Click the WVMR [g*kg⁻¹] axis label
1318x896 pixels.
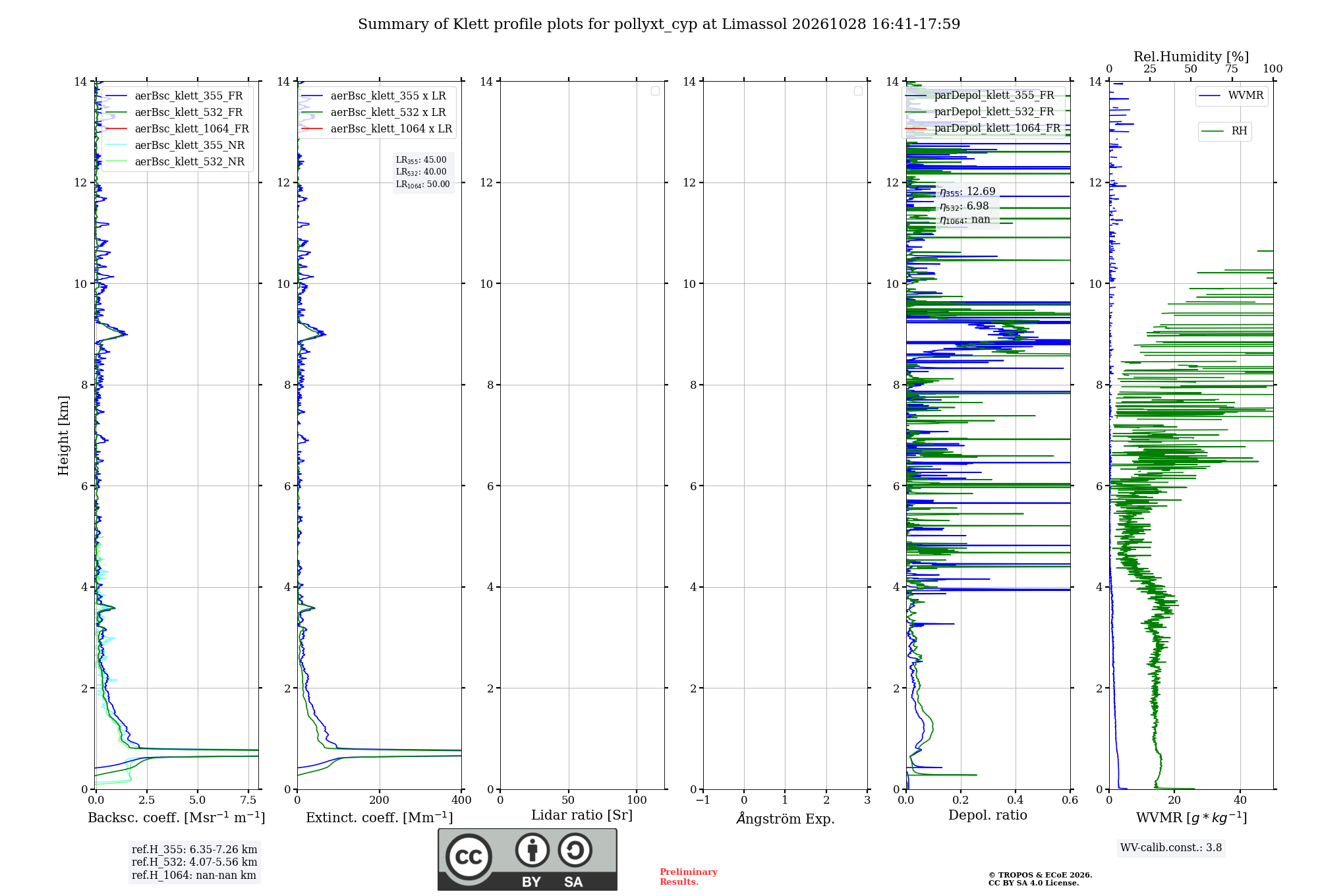[x=1191, y=818]
